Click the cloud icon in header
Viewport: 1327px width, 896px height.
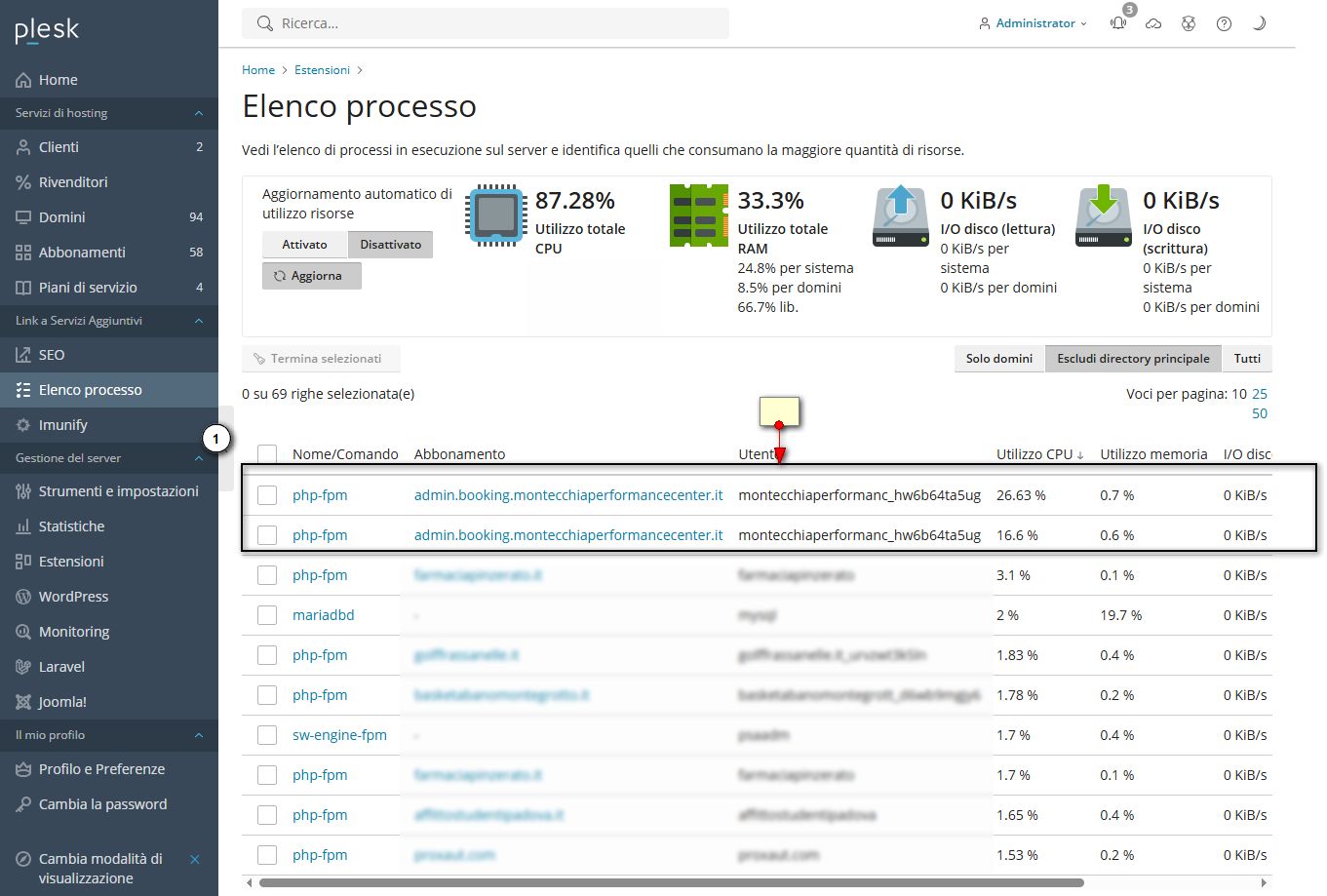1153,23
